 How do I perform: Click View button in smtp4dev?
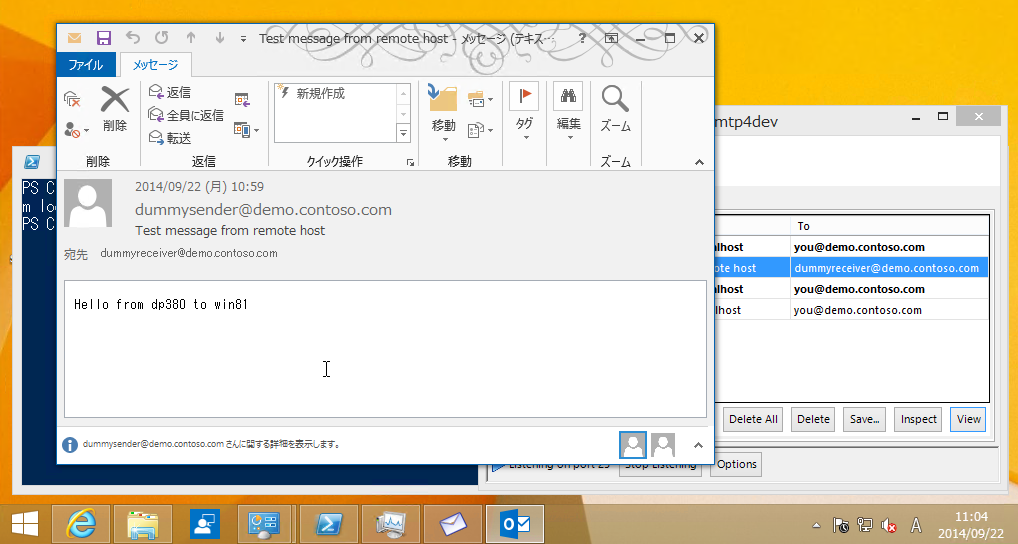coord(968,419)
